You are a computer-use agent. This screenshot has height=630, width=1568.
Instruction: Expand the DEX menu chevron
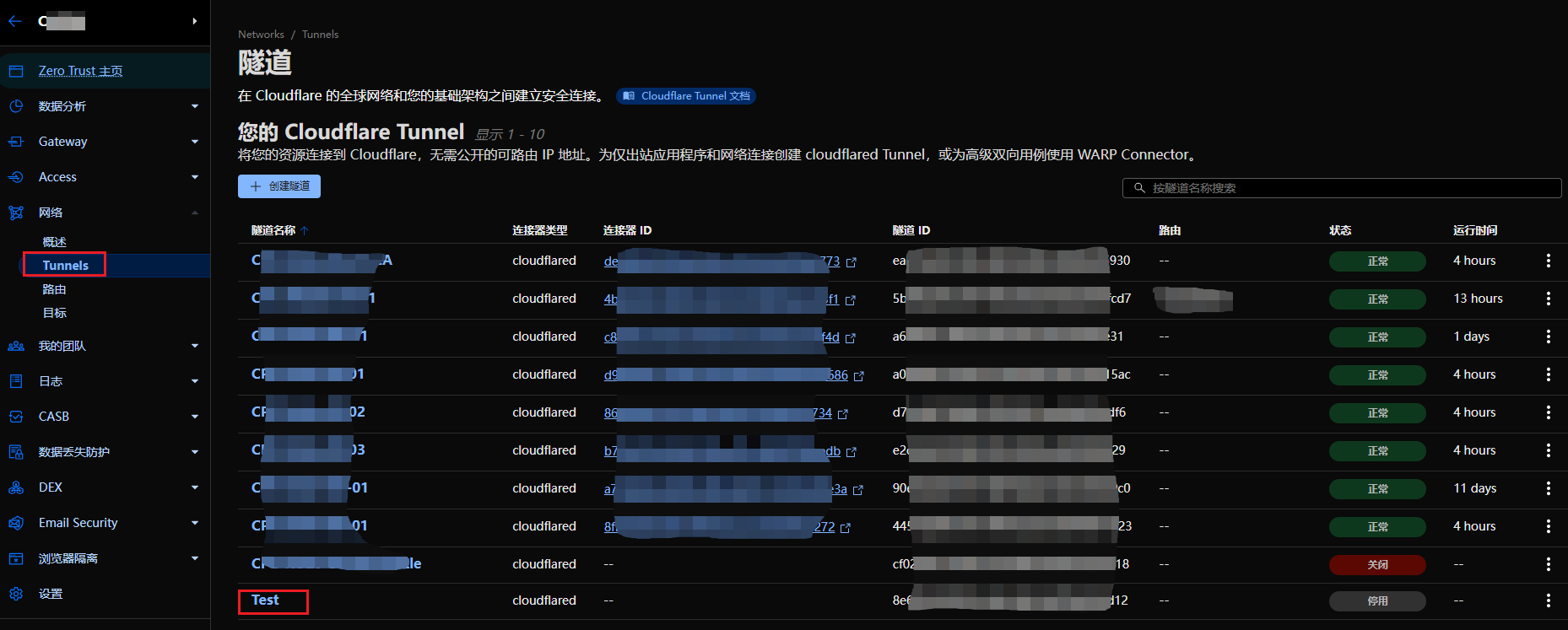[195, 487]
